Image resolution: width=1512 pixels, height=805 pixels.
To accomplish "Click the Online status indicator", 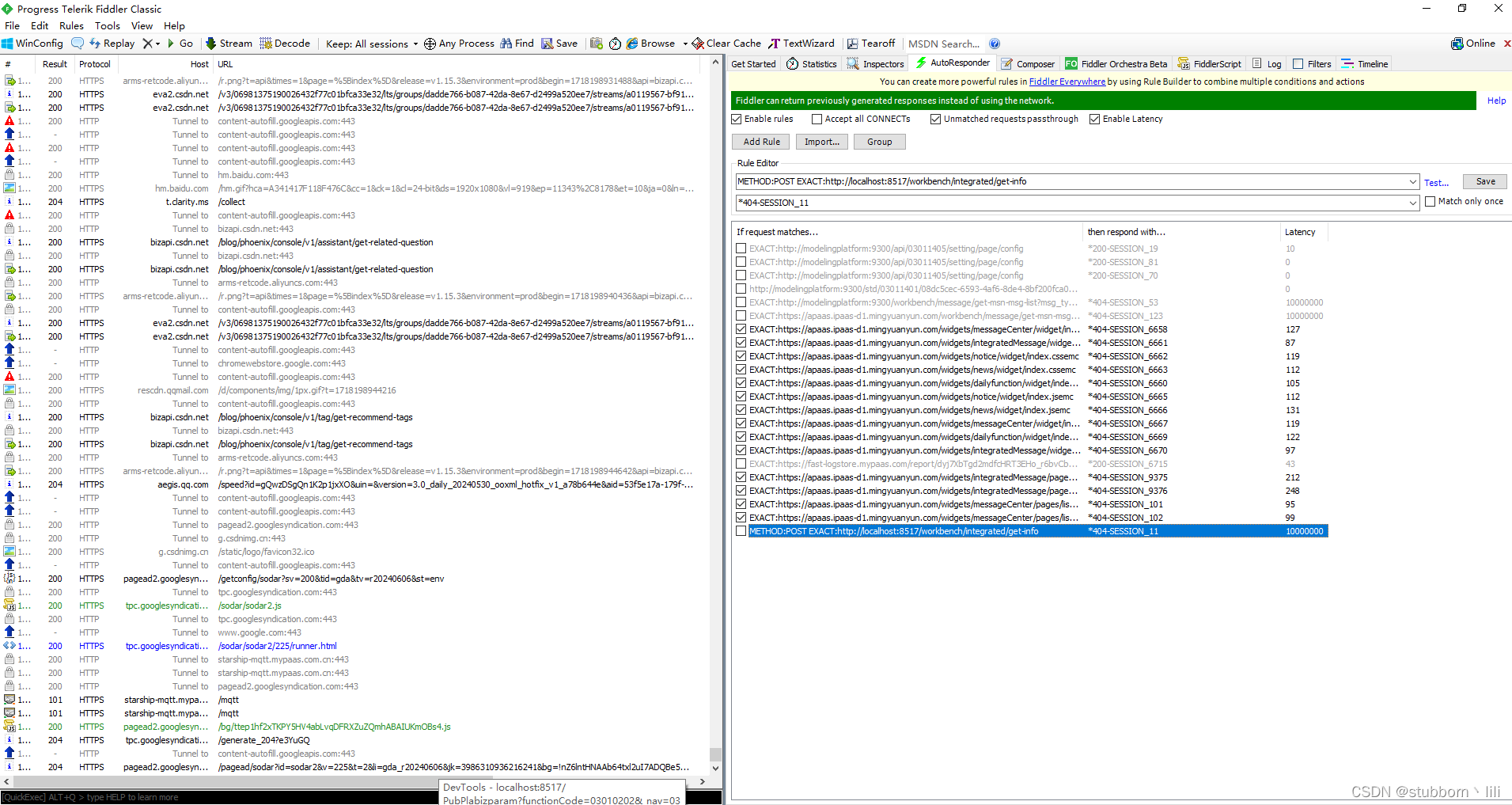I will click(x=1473, y=44).
